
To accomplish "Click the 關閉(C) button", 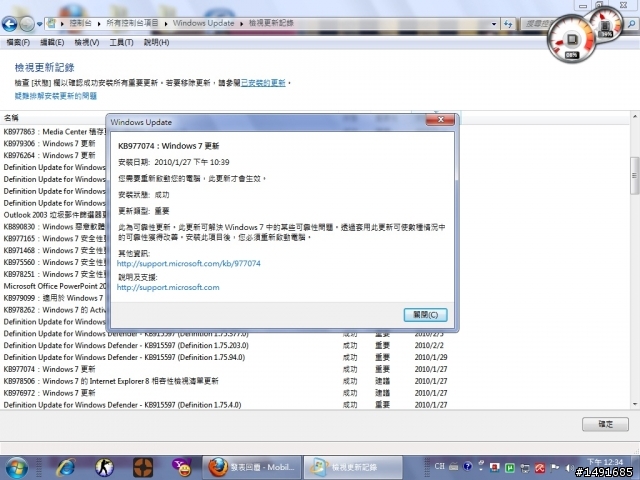I will point(425,315).
